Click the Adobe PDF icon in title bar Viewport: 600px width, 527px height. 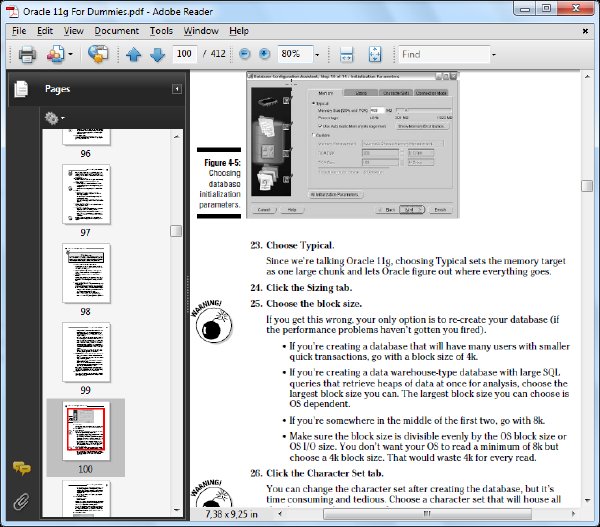[12, 11]
